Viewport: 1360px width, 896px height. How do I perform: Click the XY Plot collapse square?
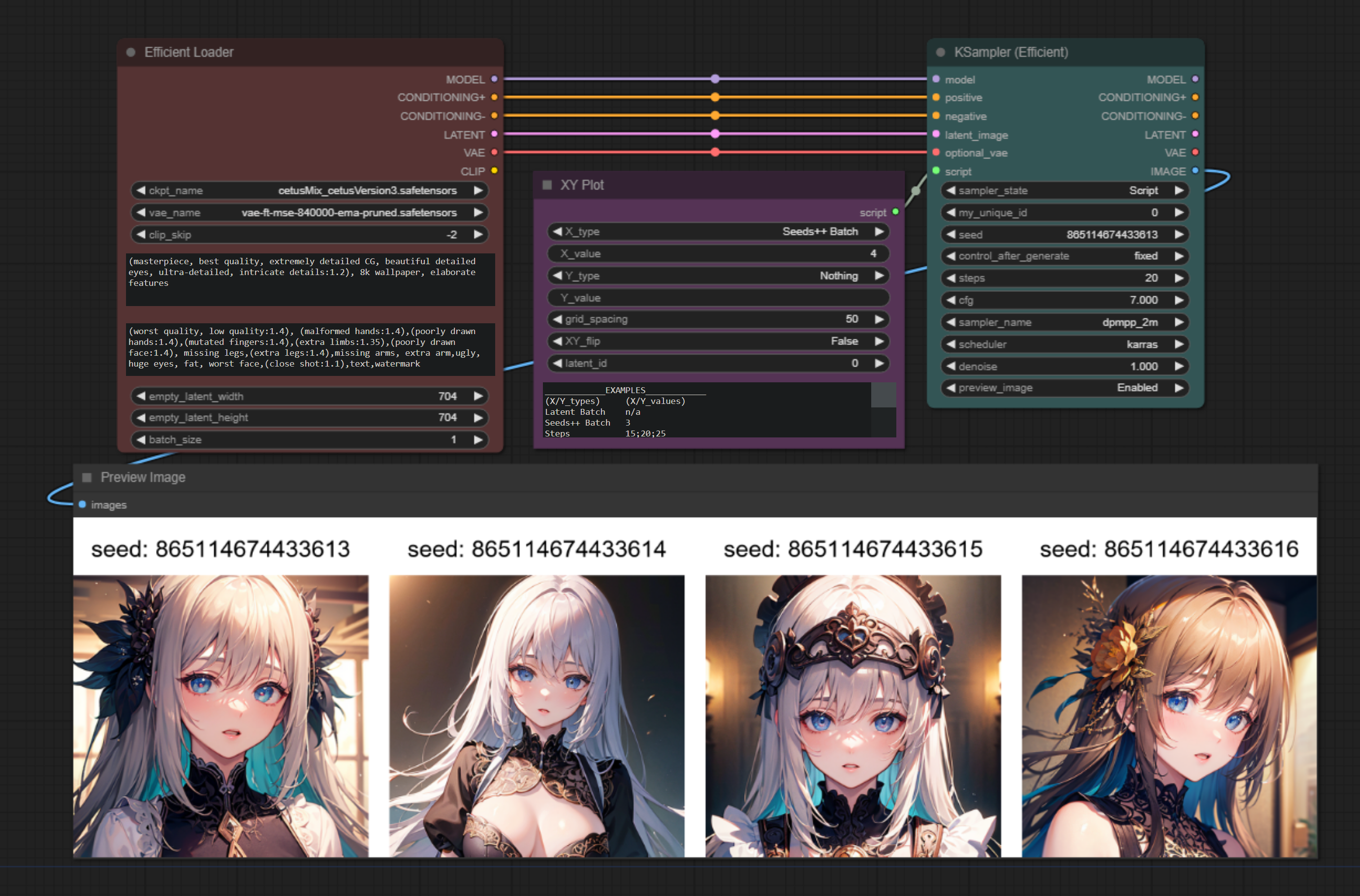tap(547, 185)
